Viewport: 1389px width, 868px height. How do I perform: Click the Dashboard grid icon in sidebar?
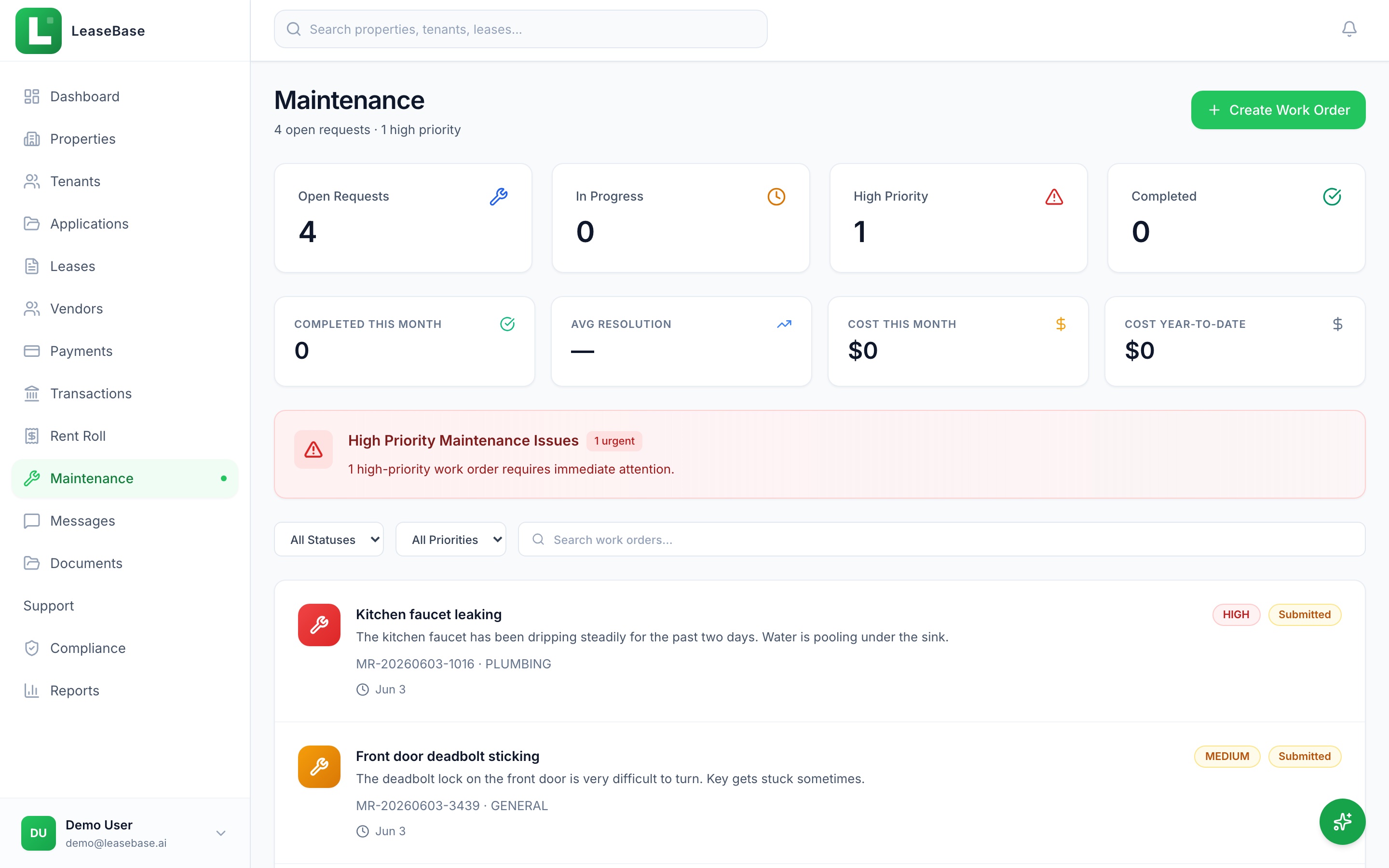point(31,96)
